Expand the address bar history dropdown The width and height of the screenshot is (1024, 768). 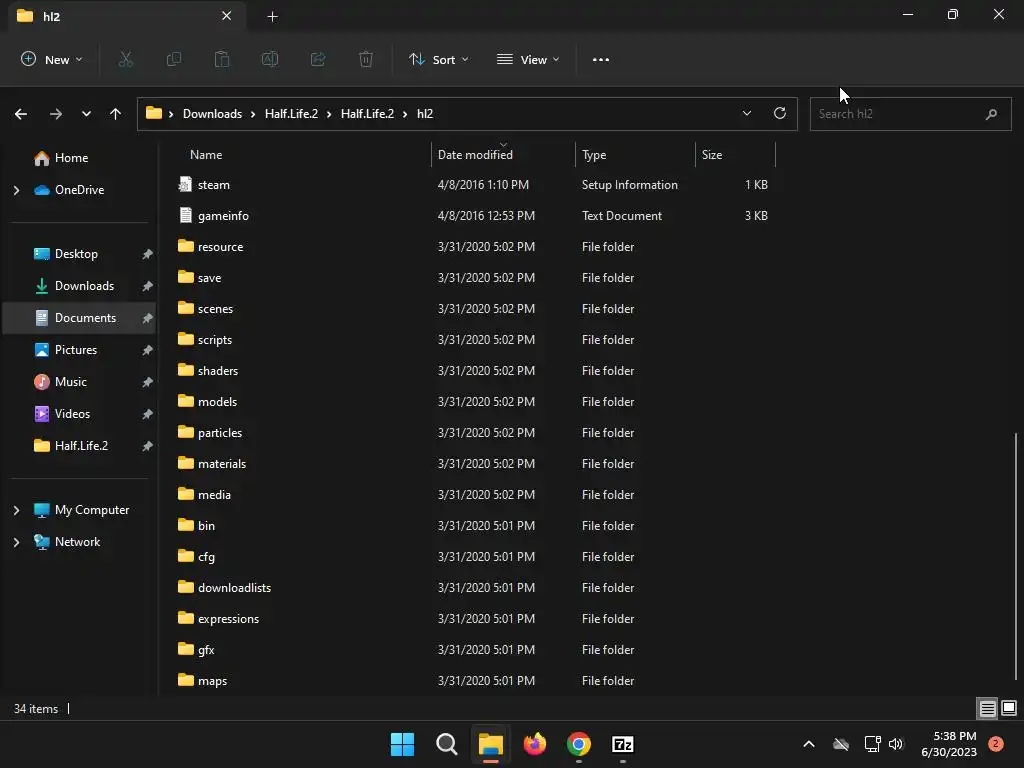pyautogui.click(x=746, y=113)
